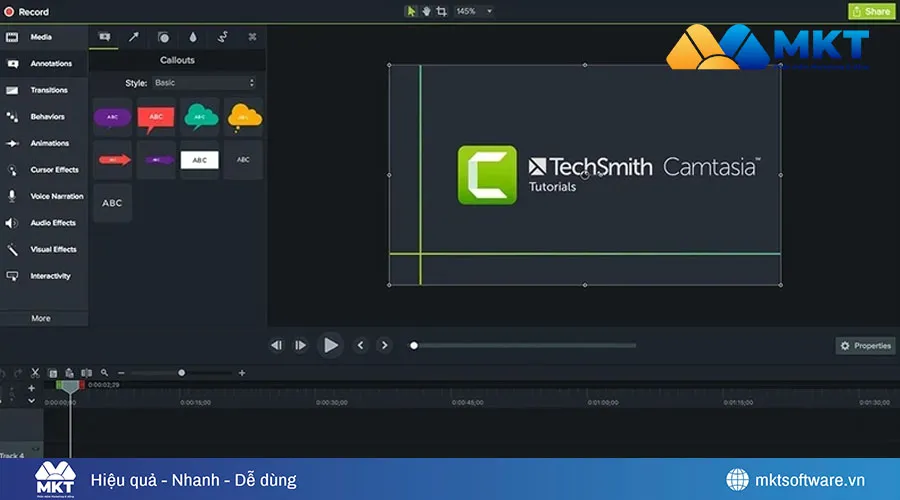Click the Redo arrow on timeline toolbar

[18, 373]
